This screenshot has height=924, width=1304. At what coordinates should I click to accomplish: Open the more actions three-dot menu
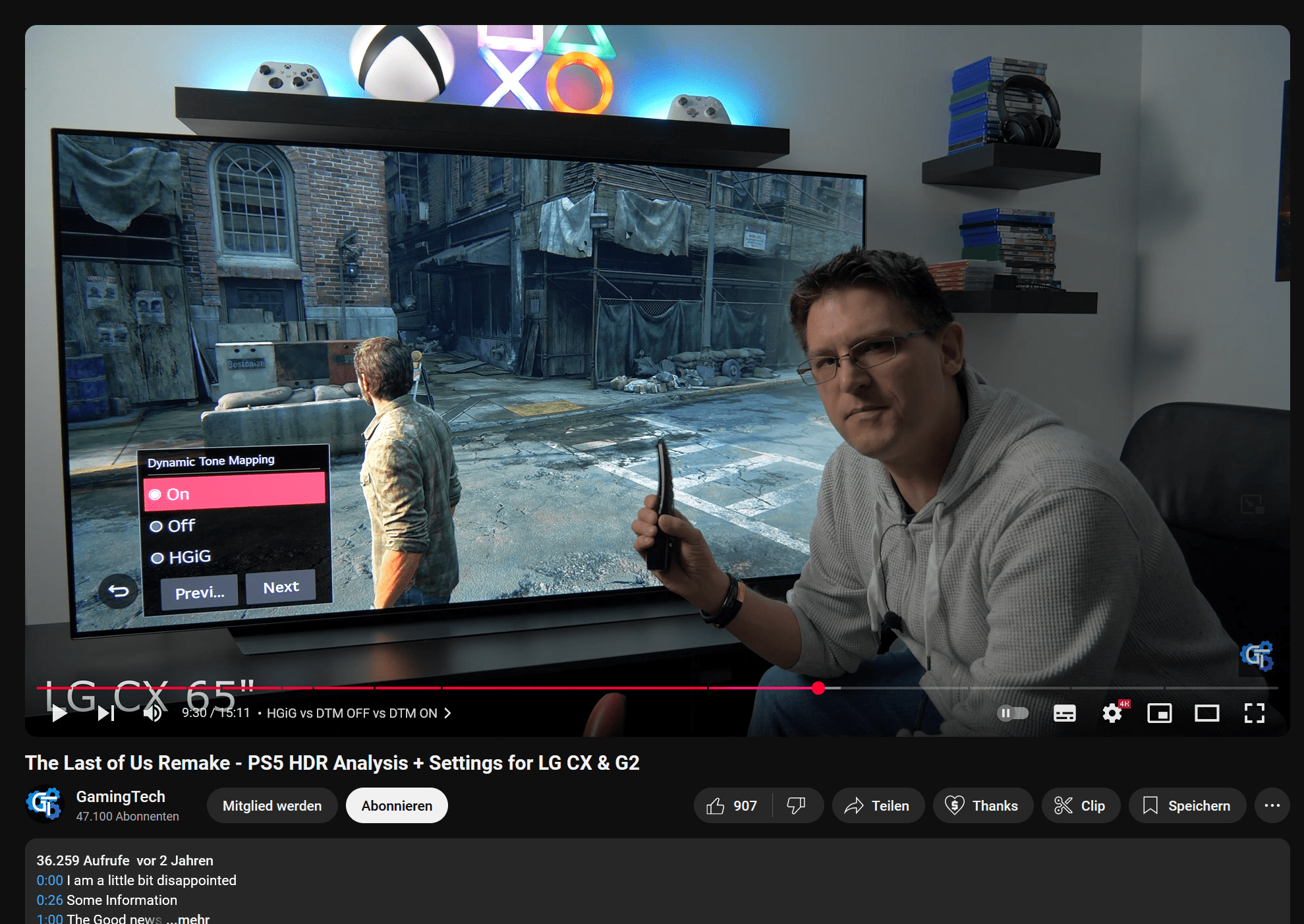(x=1272, y=805)
